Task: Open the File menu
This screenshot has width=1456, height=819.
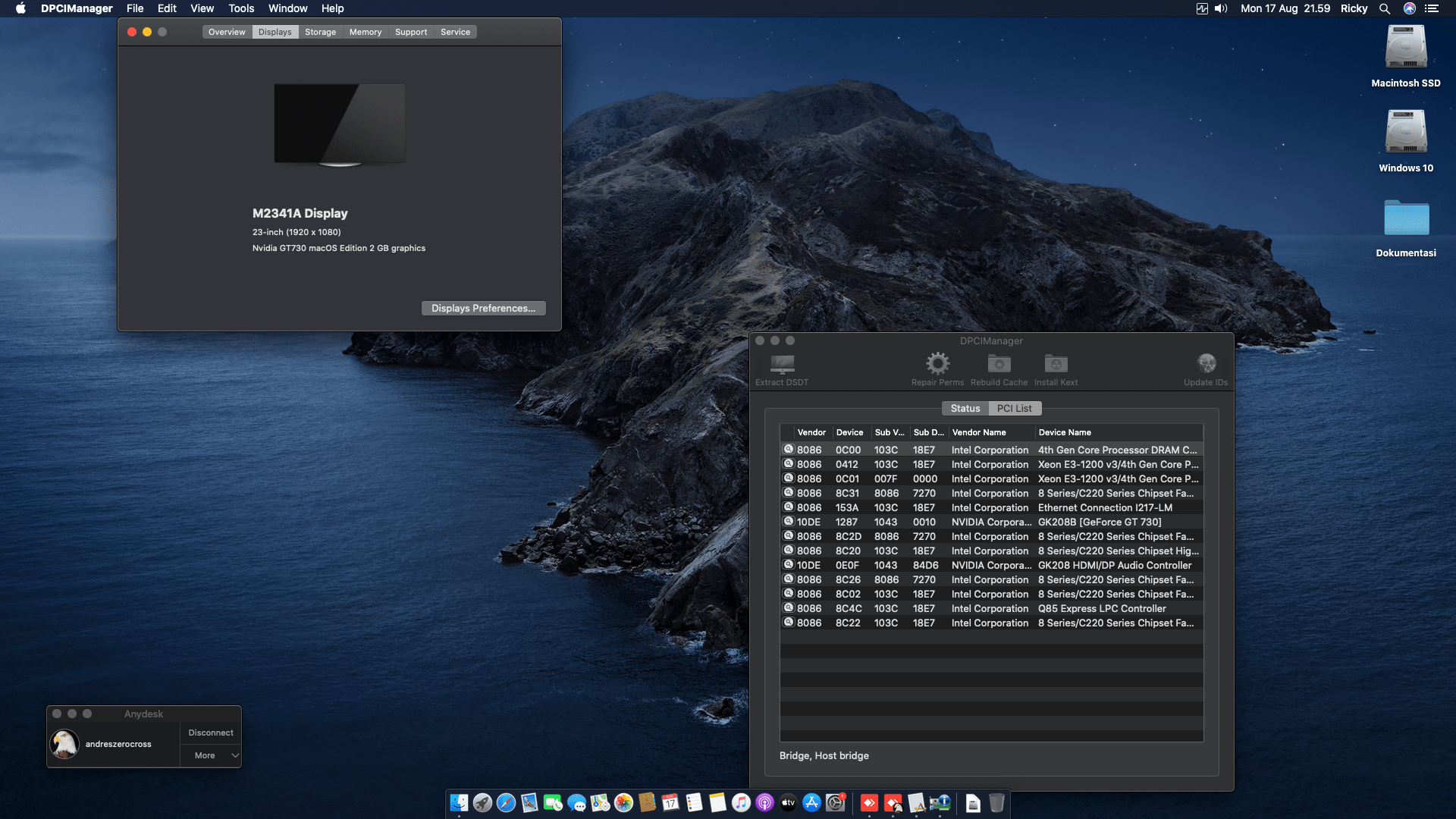Action: click(x=135, y=8)
